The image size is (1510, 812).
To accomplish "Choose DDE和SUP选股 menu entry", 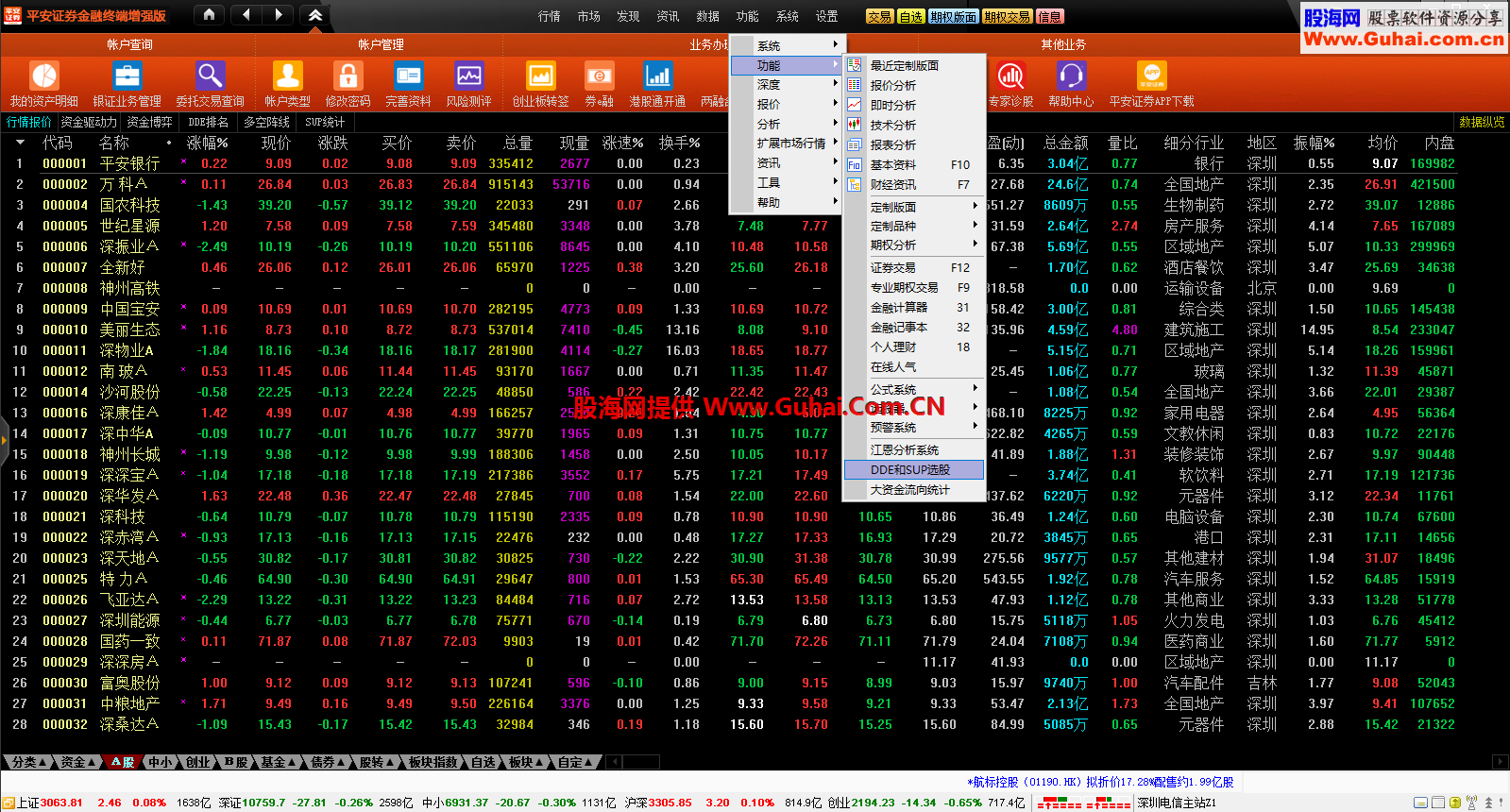I will click(x=914, y=469).
